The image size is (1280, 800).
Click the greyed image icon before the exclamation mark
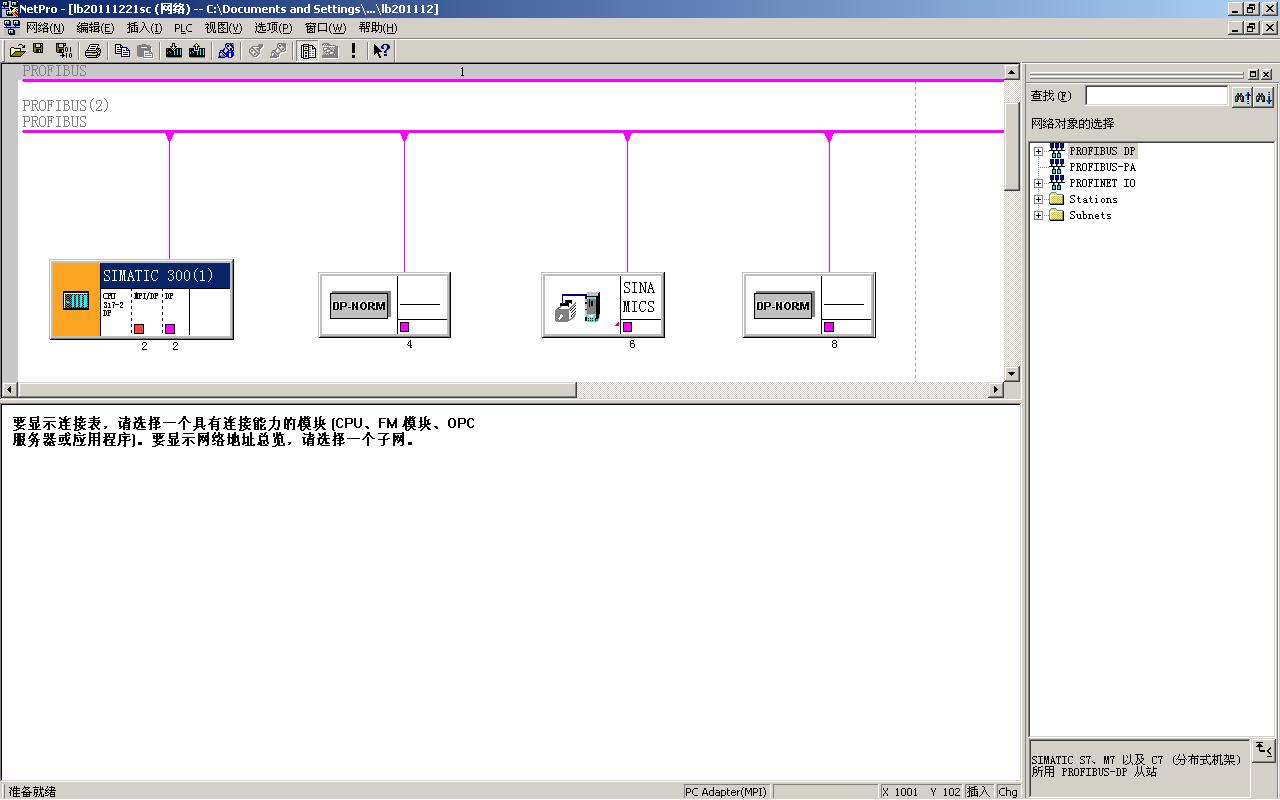(330, 50)
